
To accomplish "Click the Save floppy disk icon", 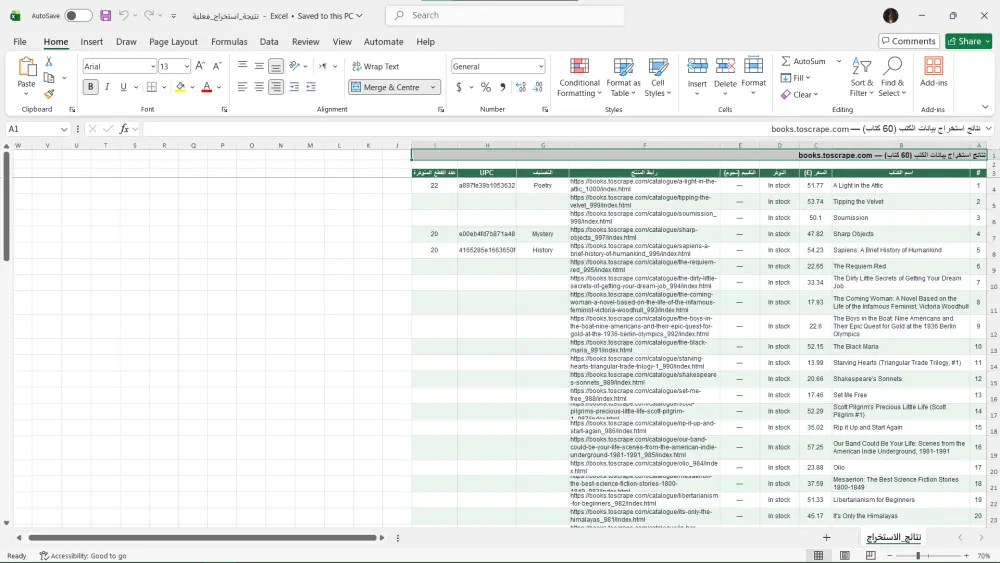I will tap(106, 15).
